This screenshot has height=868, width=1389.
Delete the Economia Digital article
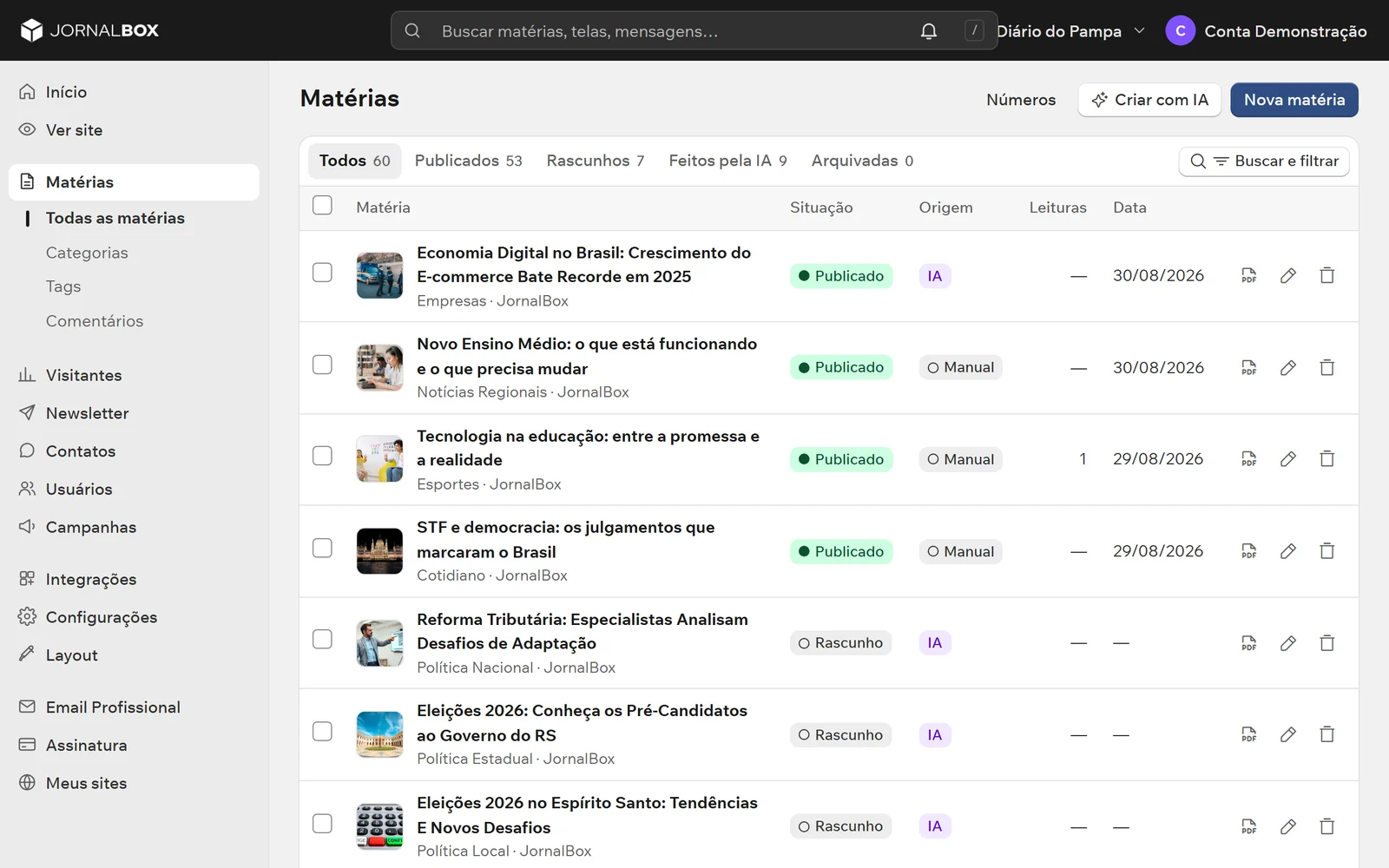(1327, 276)
